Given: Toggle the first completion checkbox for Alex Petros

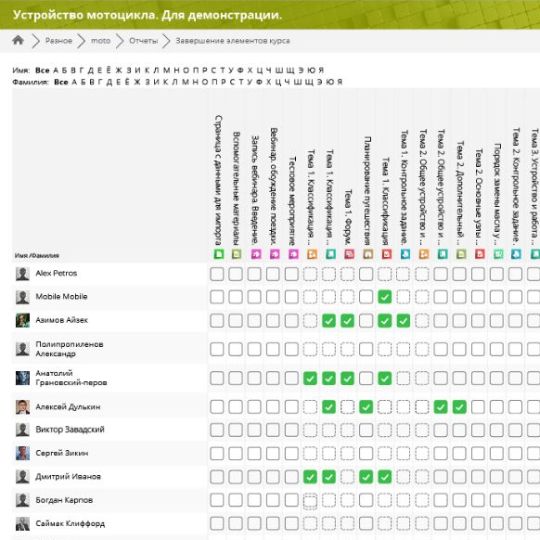Looking at the screenshot, I should pos(217,274).
